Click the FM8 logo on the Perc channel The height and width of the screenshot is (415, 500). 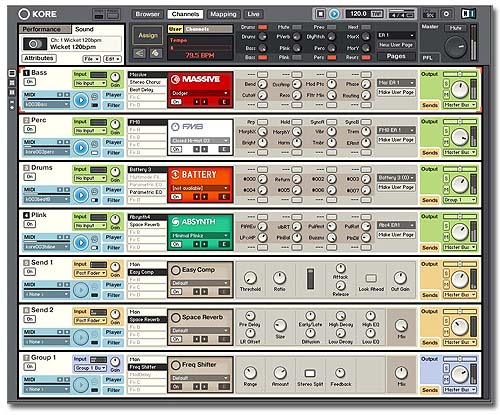pyautogui.click(x=187, y=127)
